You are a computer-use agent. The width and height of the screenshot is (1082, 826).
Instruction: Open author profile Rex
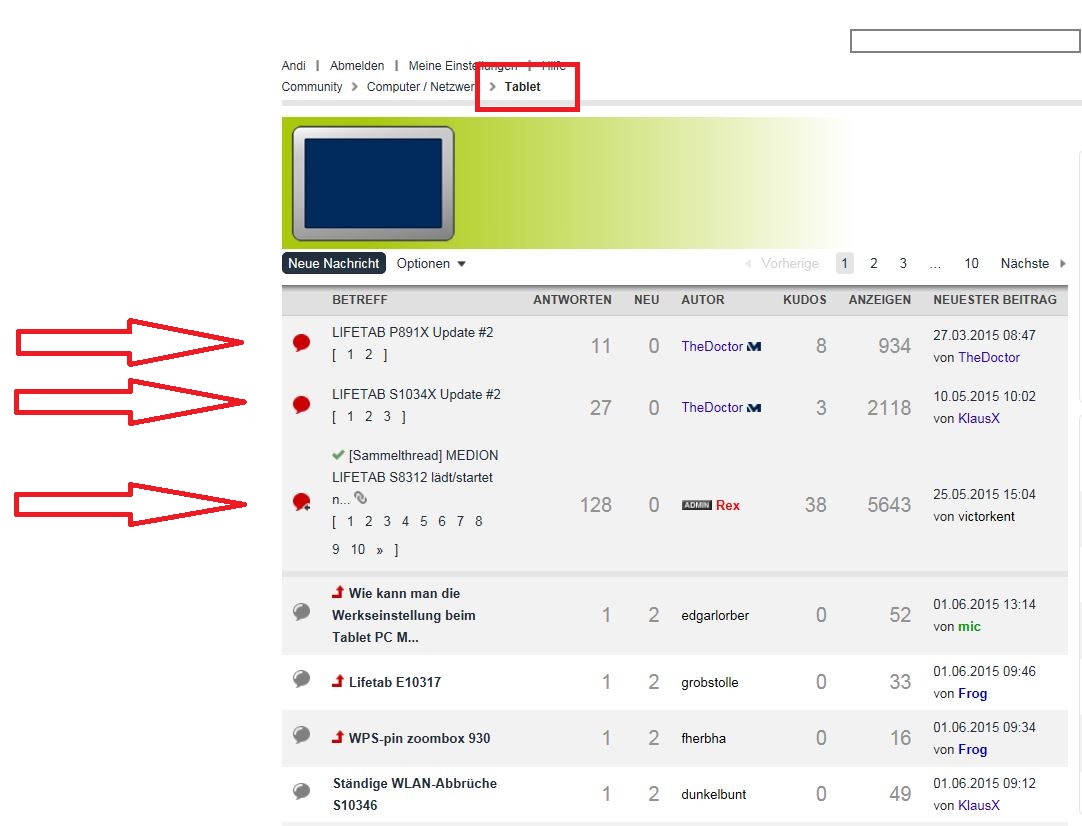point(728,505)
